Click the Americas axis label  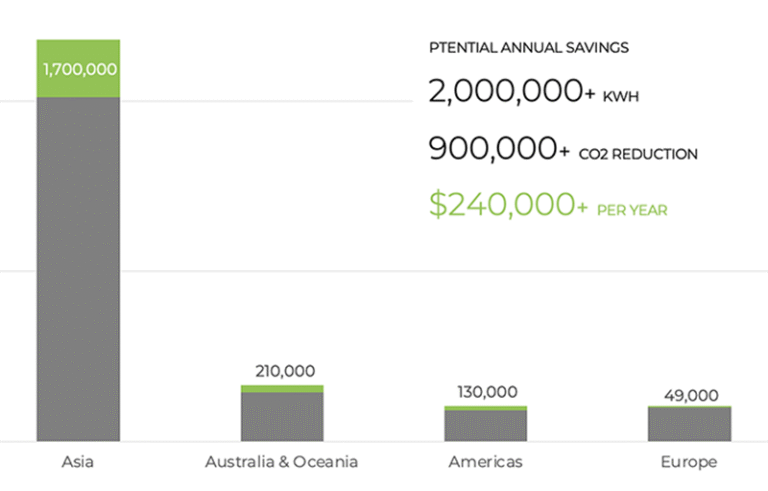point(485,462)
